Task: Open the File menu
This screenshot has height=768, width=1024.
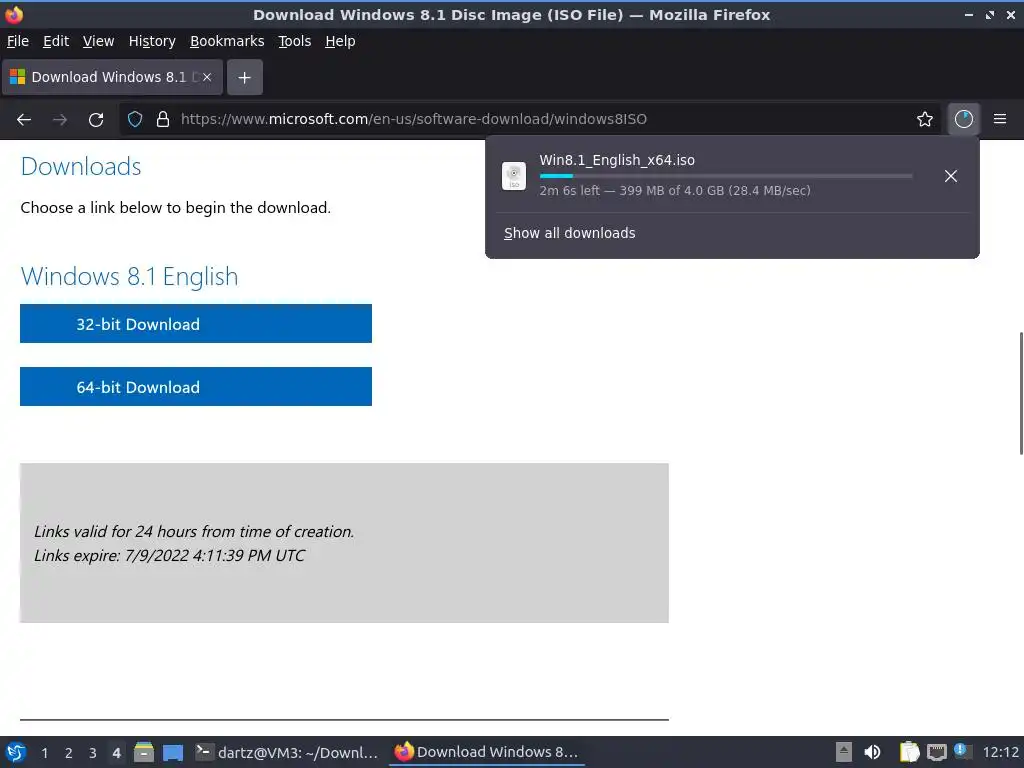Action: pyautogui.click(x=18, y=41)
